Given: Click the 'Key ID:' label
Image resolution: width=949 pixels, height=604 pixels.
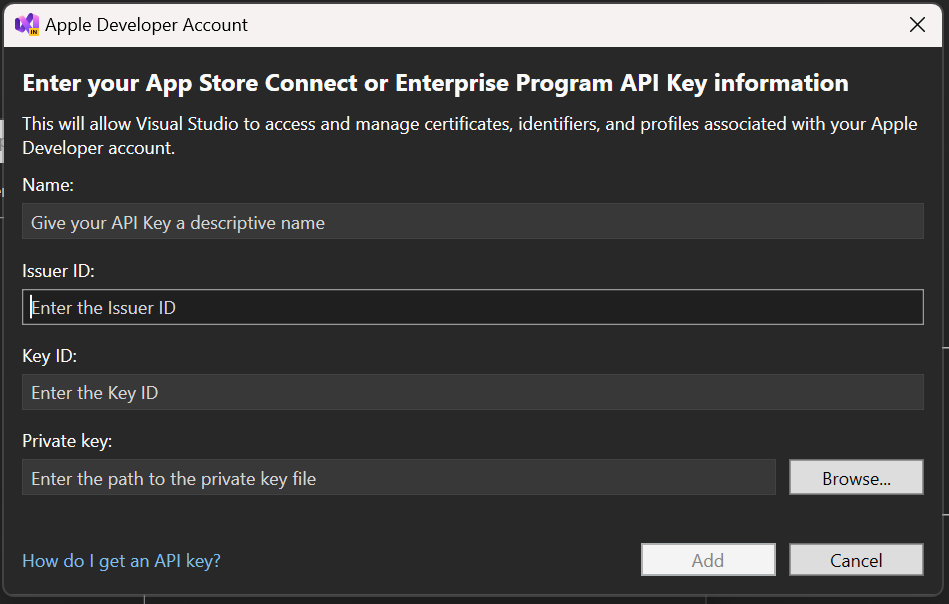Looking at the screenshot, I should pyautogui.click(x=49, y=356).
